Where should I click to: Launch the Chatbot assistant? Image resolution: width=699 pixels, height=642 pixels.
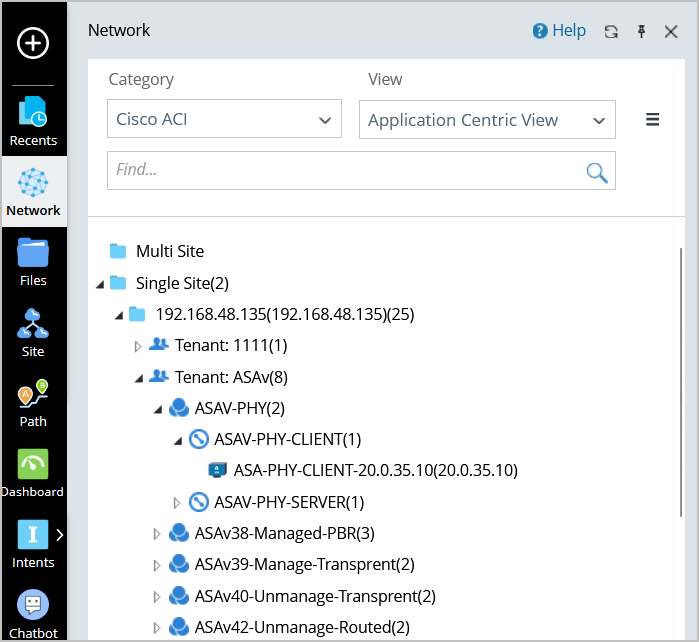33,613
